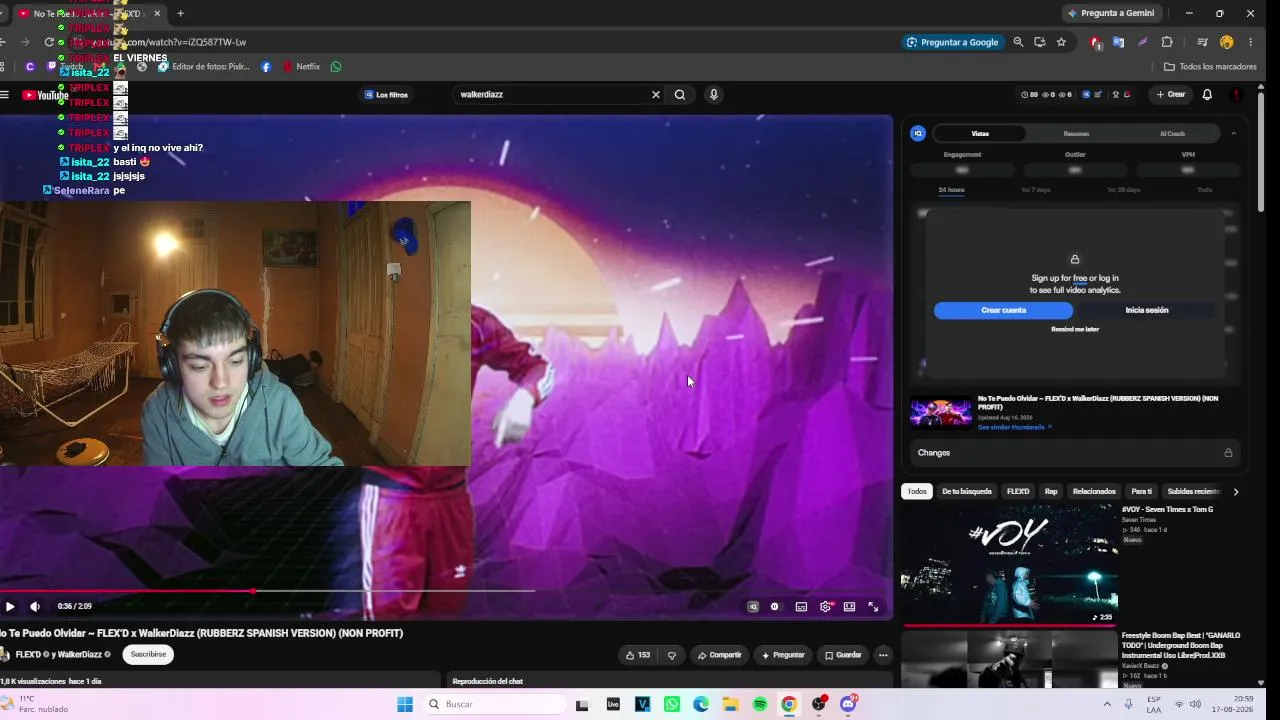Open the Windows Start menu
The width and height of the screenshot is (1280, 720).
405,704
